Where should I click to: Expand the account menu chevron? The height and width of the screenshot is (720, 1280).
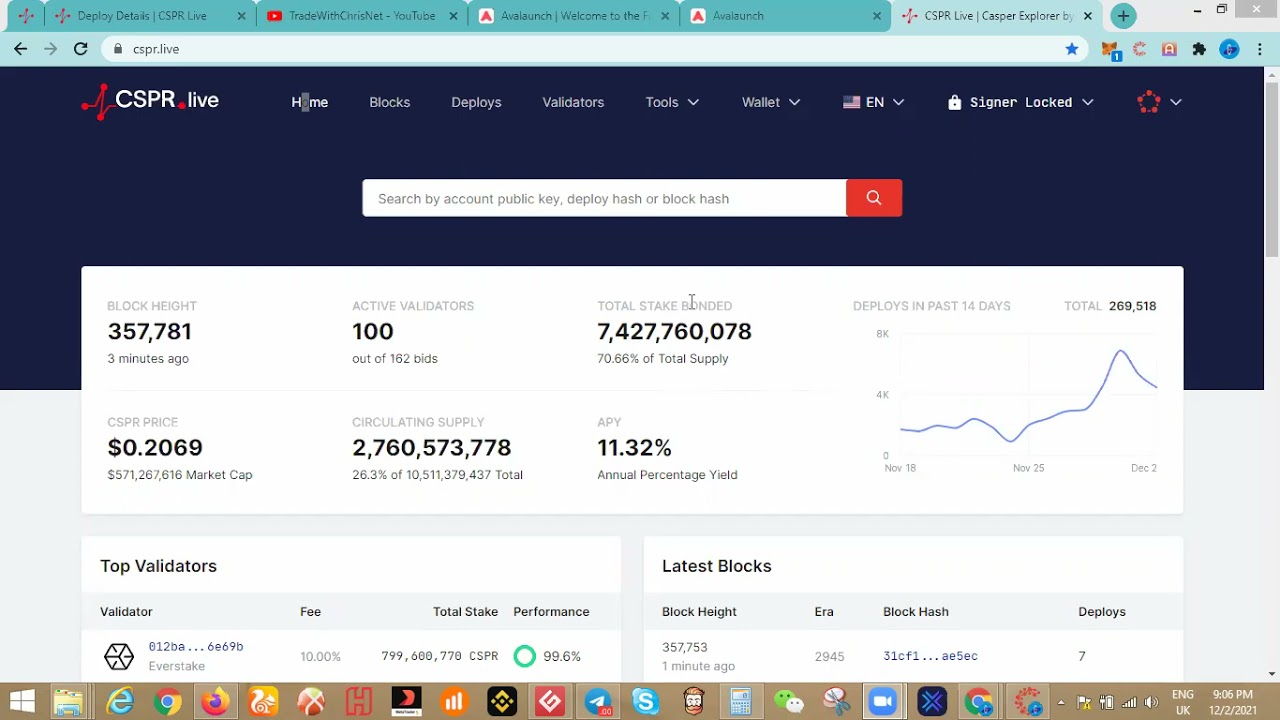coord(1176,102)
